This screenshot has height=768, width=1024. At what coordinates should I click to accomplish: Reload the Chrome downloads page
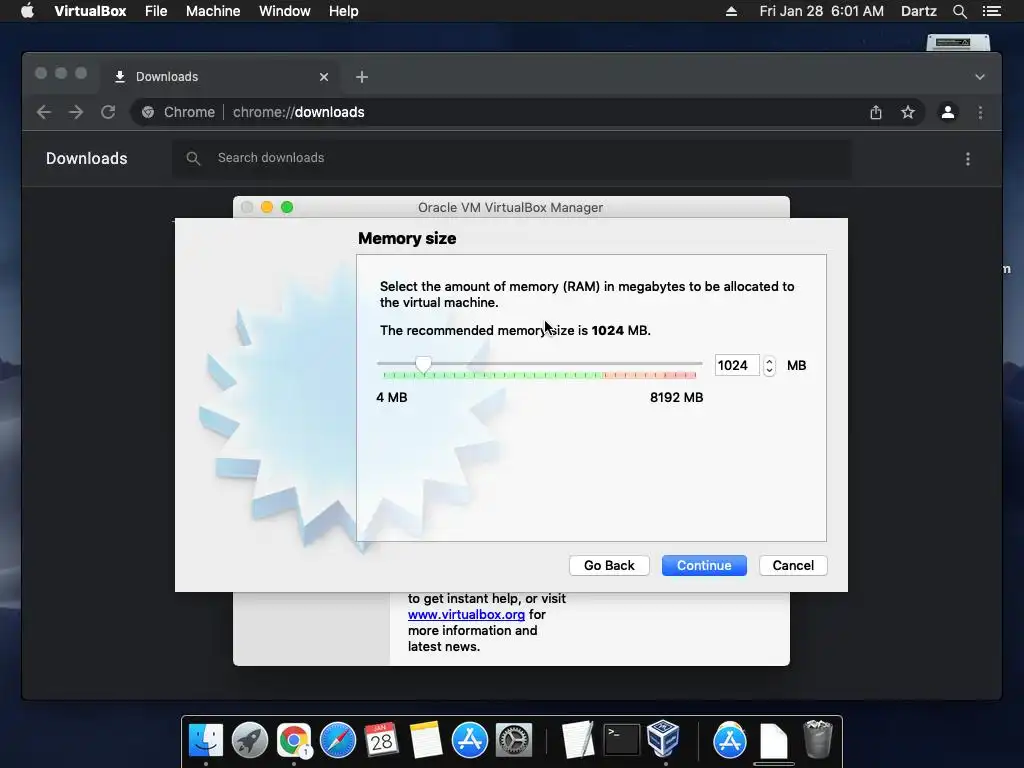[108, 112]
